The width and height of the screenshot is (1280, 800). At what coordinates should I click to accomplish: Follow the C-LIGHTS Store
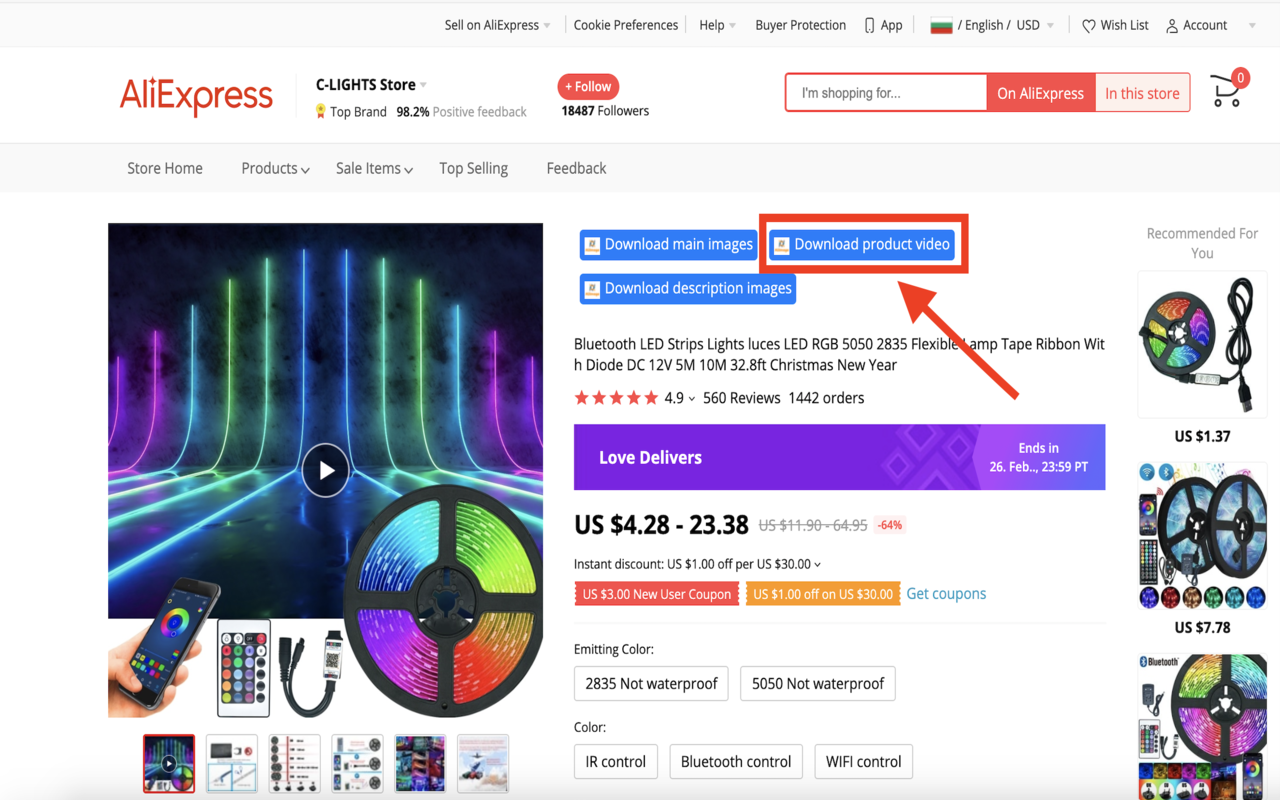[x=588, y=87]
